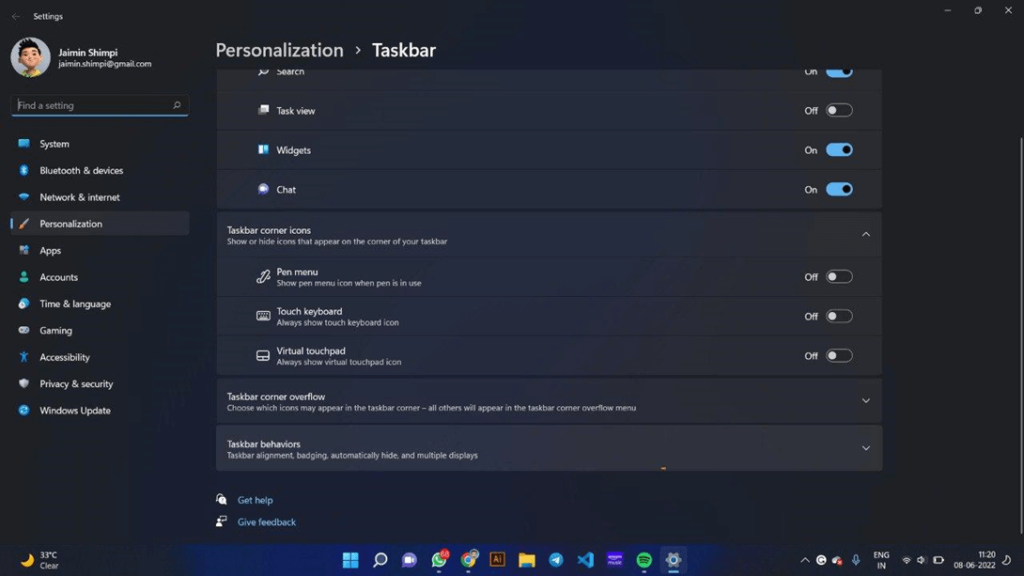Open taskbar Search magnifier icon

380,560
